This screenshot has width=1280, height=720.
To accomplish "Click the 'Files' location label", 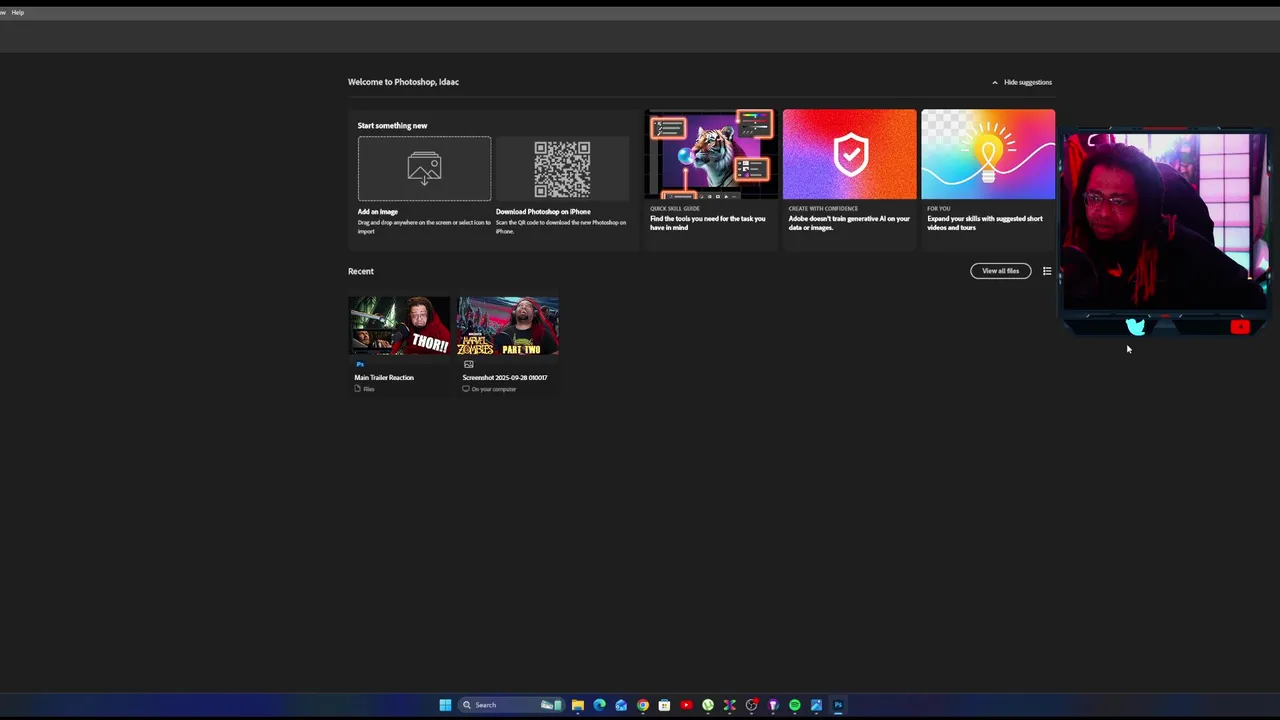I will click(369, 389).
